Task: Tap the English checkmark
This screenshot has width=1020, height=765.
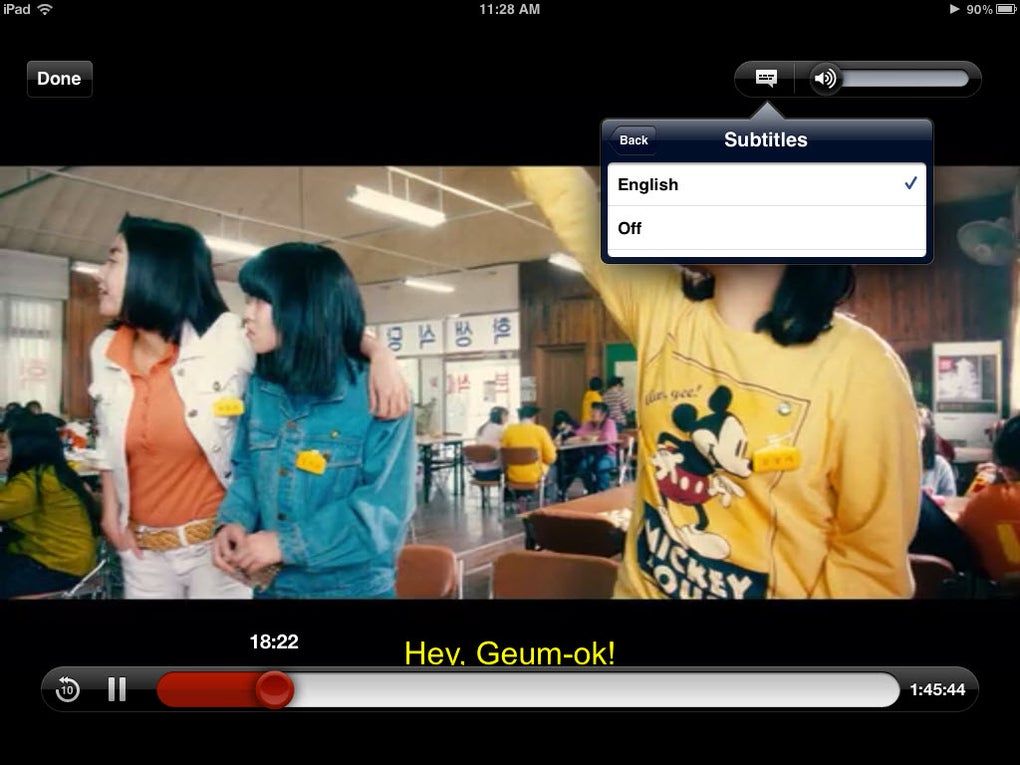Action: point(911,183)
